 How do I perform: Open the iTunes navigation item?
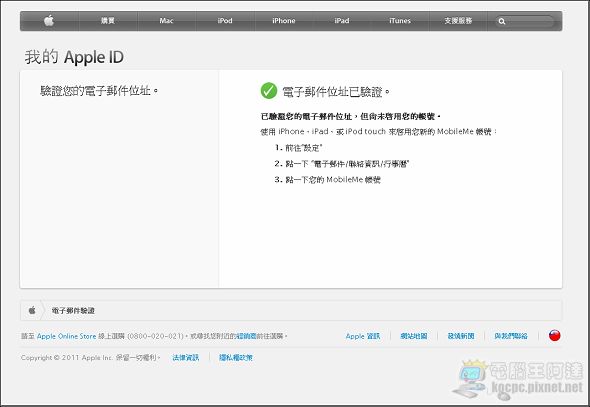coord(400,21)
